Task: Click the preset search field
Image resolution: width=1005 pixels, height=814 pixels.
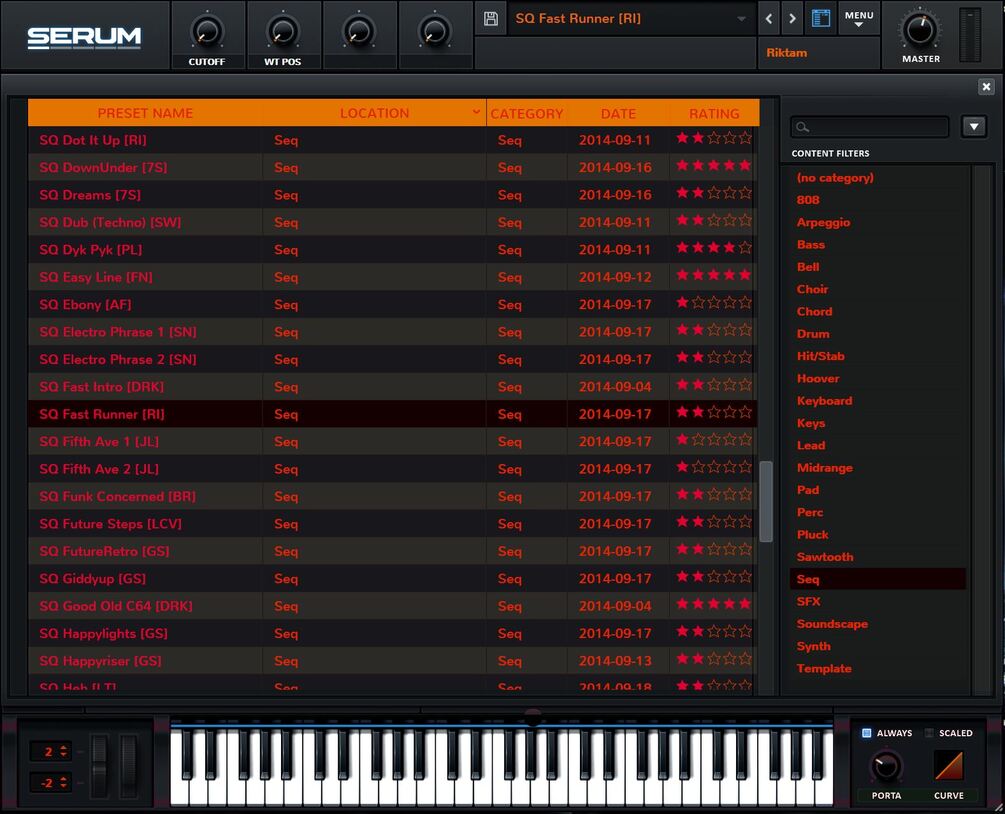Action: coord(870,127)
